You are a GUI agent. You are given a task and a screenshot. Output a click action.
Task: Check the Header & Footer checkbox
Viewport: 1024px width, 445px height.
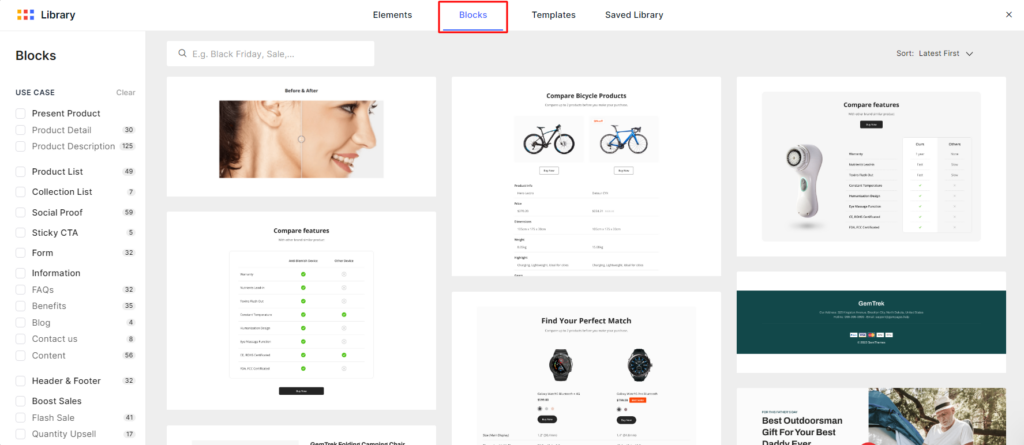click(20, 381)
